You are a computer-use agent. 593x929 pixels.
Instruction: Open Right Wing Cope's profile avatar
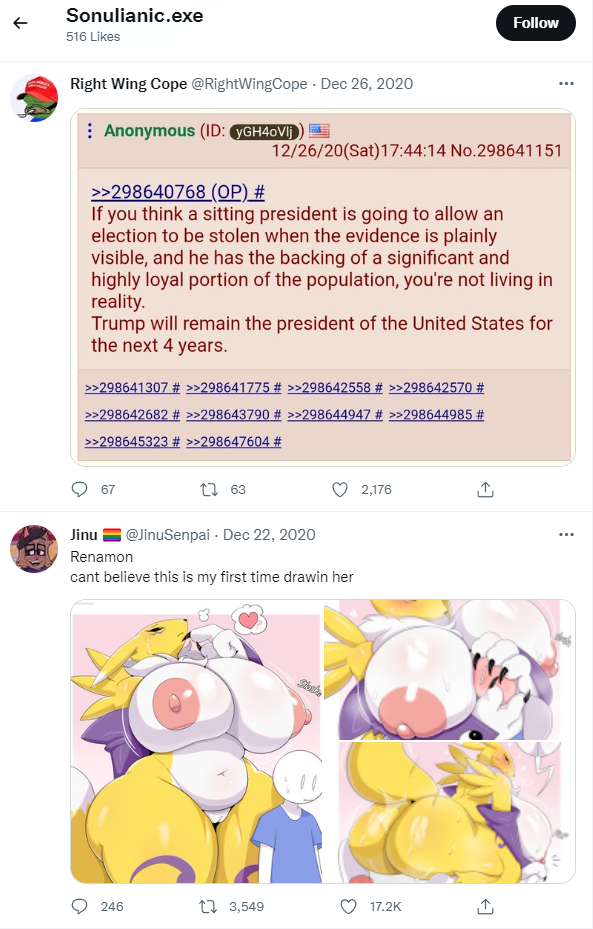pyautogui.click(x=34, y=98)
